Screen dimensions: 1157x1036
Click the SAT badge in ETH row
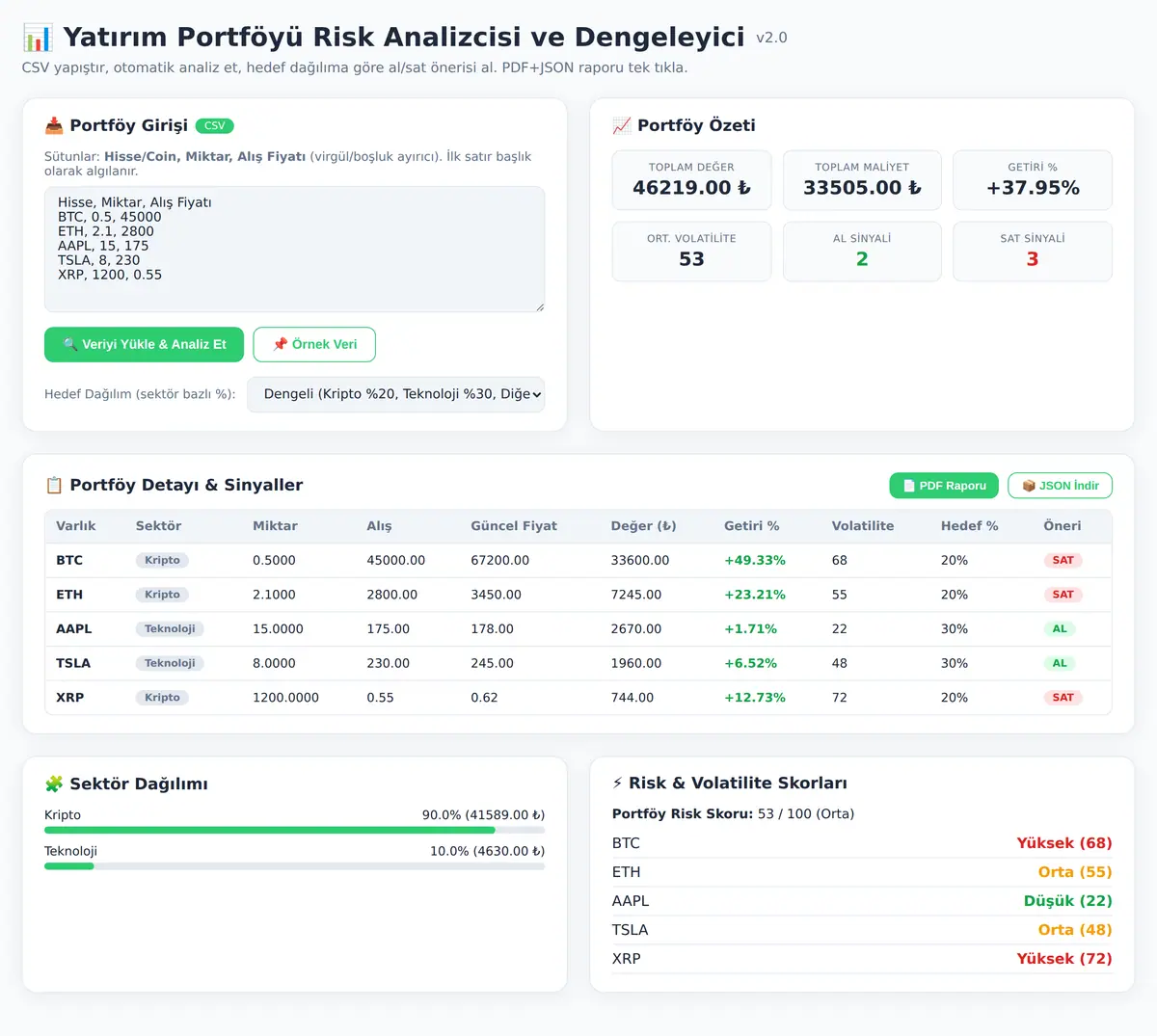1063,595
